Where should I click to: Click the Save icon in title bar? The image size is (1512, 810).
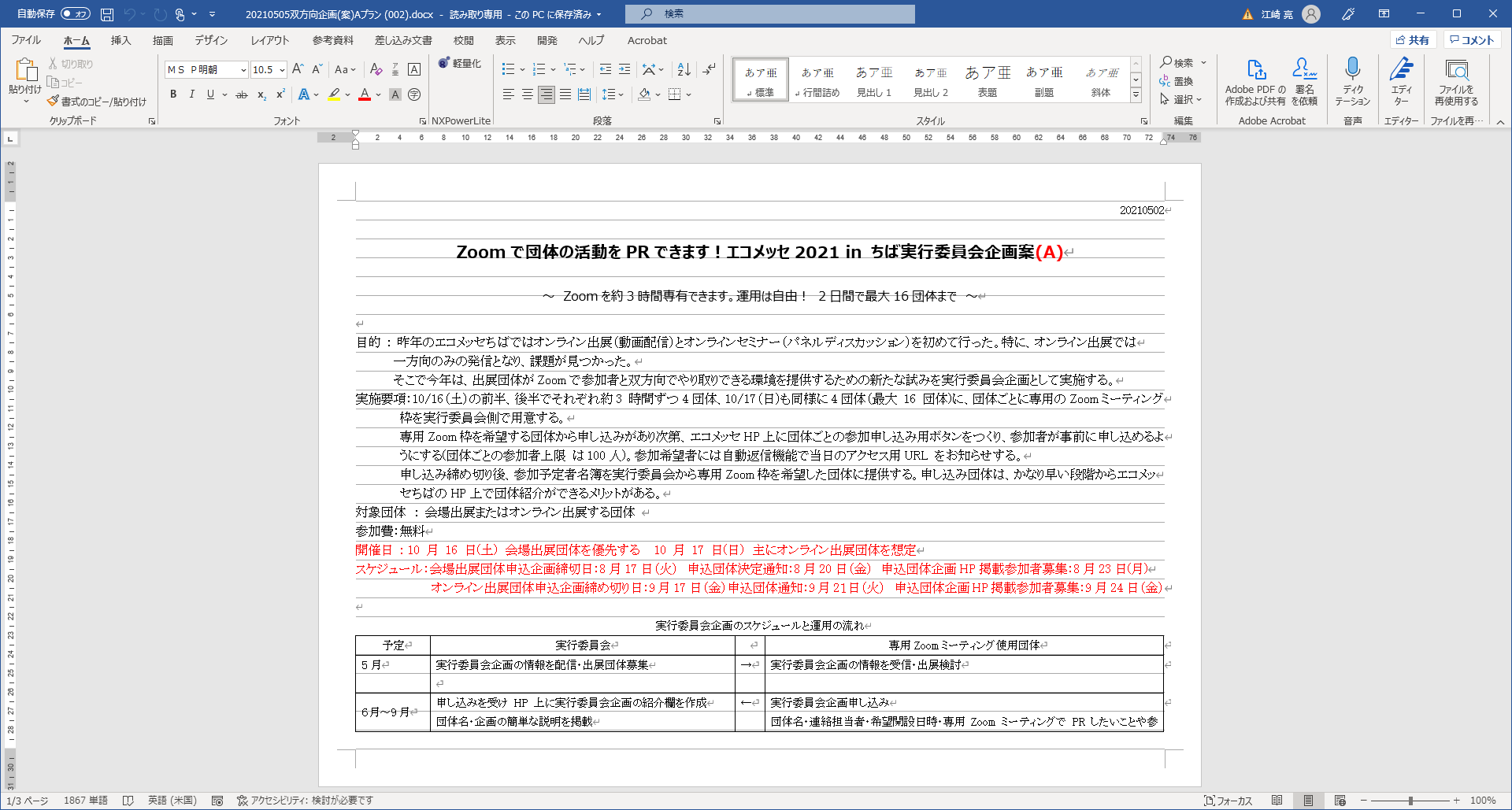pyautogui.click(x=107, y=14)
